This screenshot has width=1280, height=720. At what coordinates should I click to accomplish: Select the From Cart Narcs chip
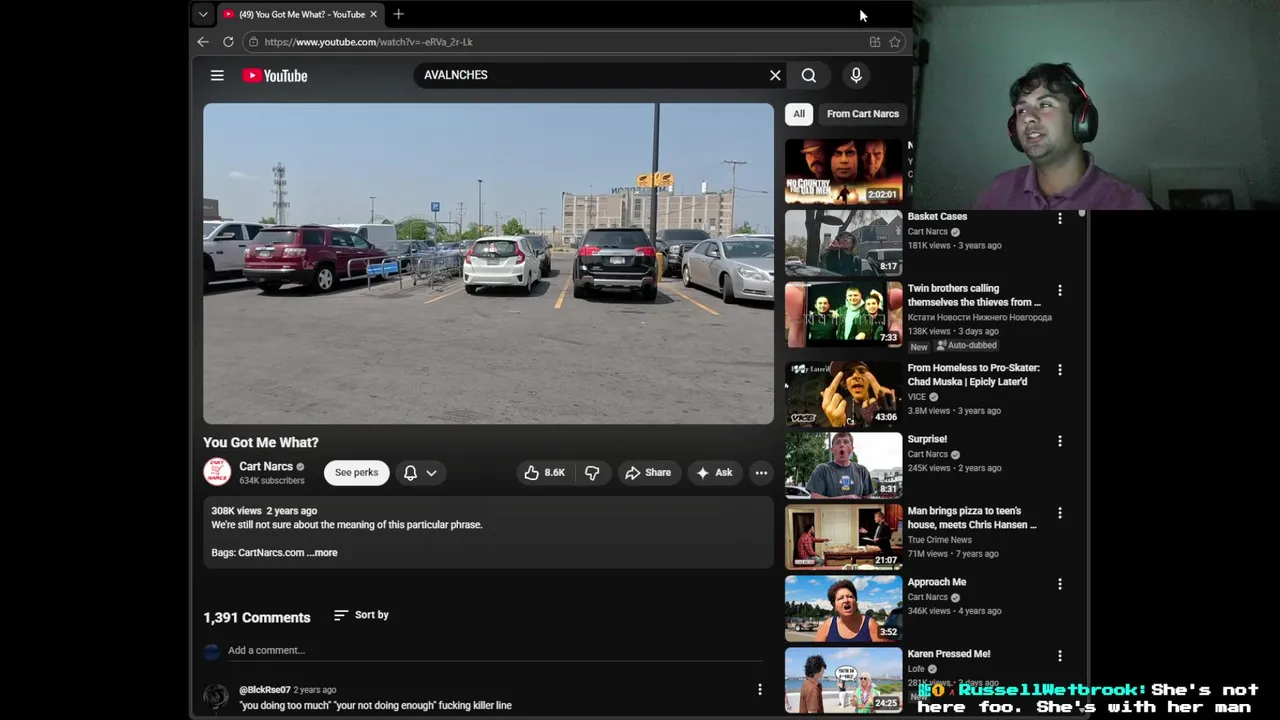(x=863, y=114)
